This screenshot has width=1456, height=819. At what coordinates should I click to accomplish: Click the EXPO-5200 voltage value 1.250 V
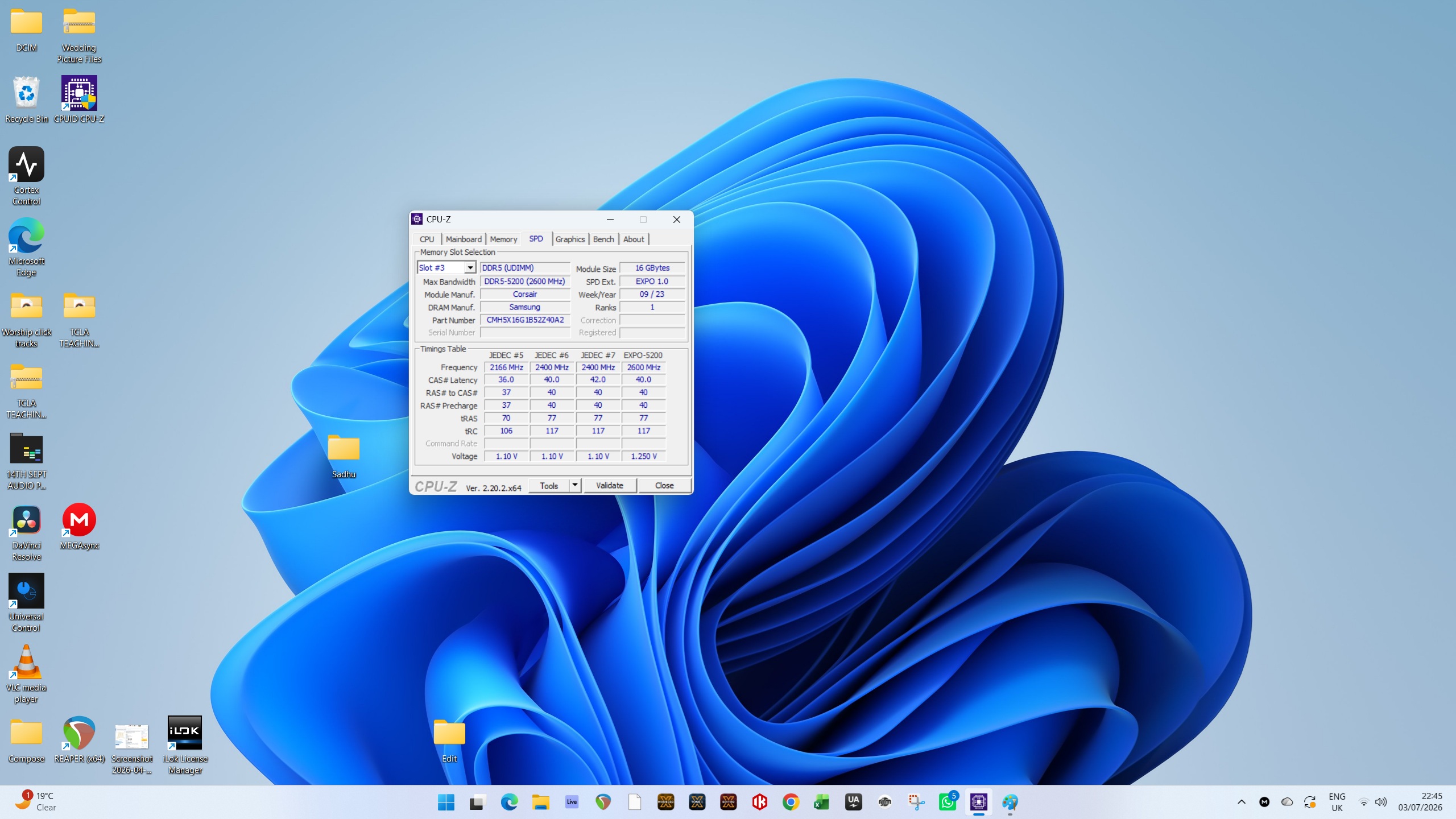644,456
